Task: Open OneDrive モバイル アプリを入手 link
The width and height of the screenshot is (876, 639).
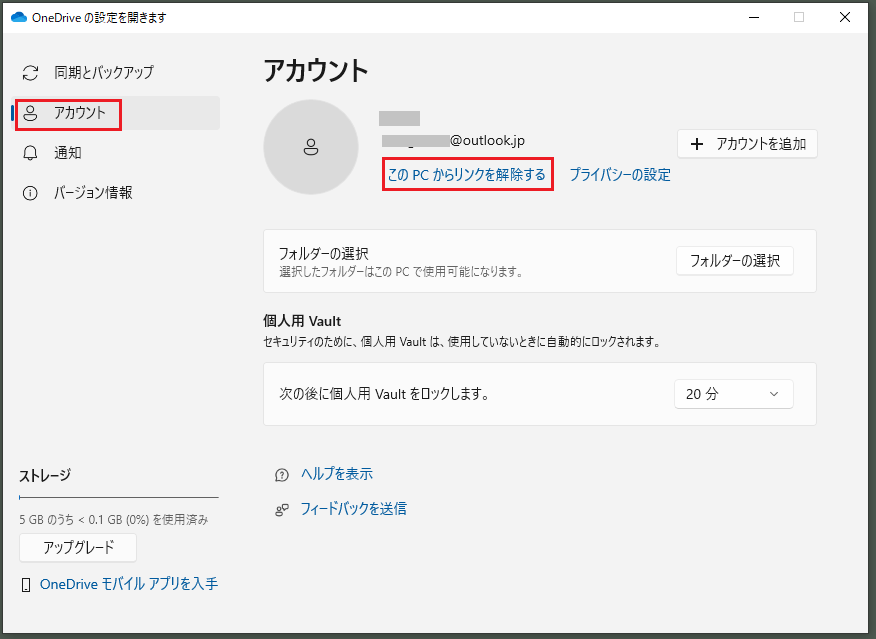Action: (x=129, y=584)
